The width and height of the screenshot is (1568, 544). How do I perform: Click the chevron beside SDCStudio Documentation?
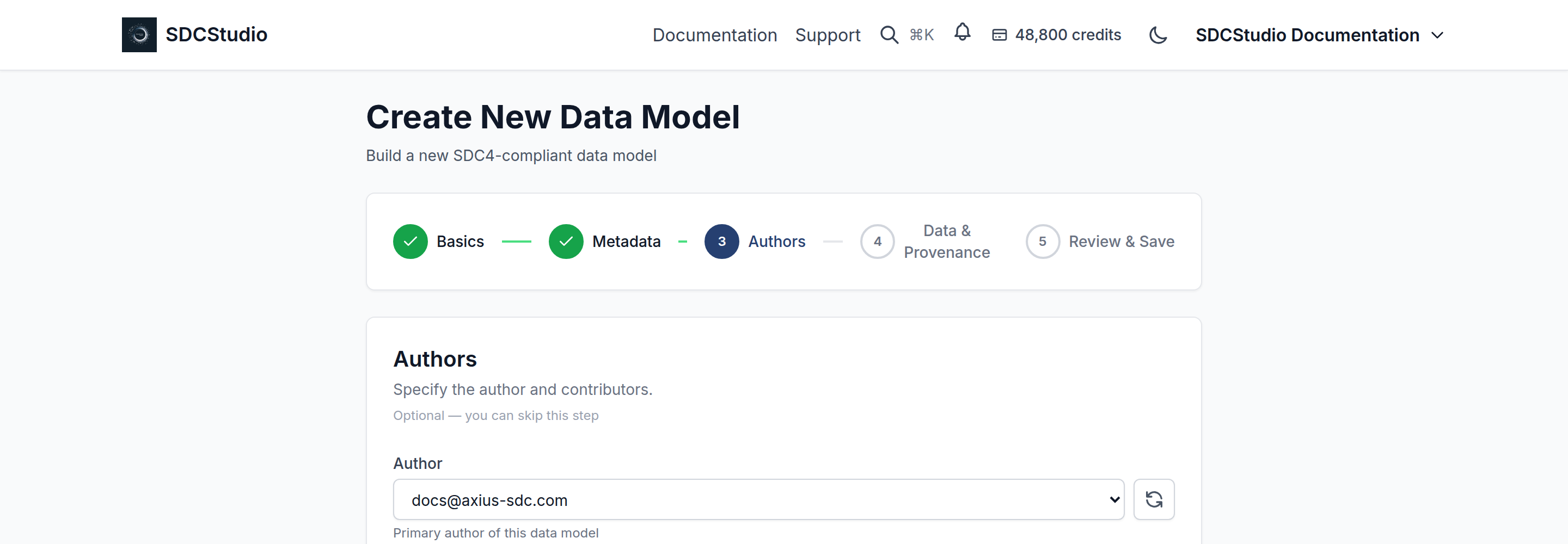click(1437, 36)
